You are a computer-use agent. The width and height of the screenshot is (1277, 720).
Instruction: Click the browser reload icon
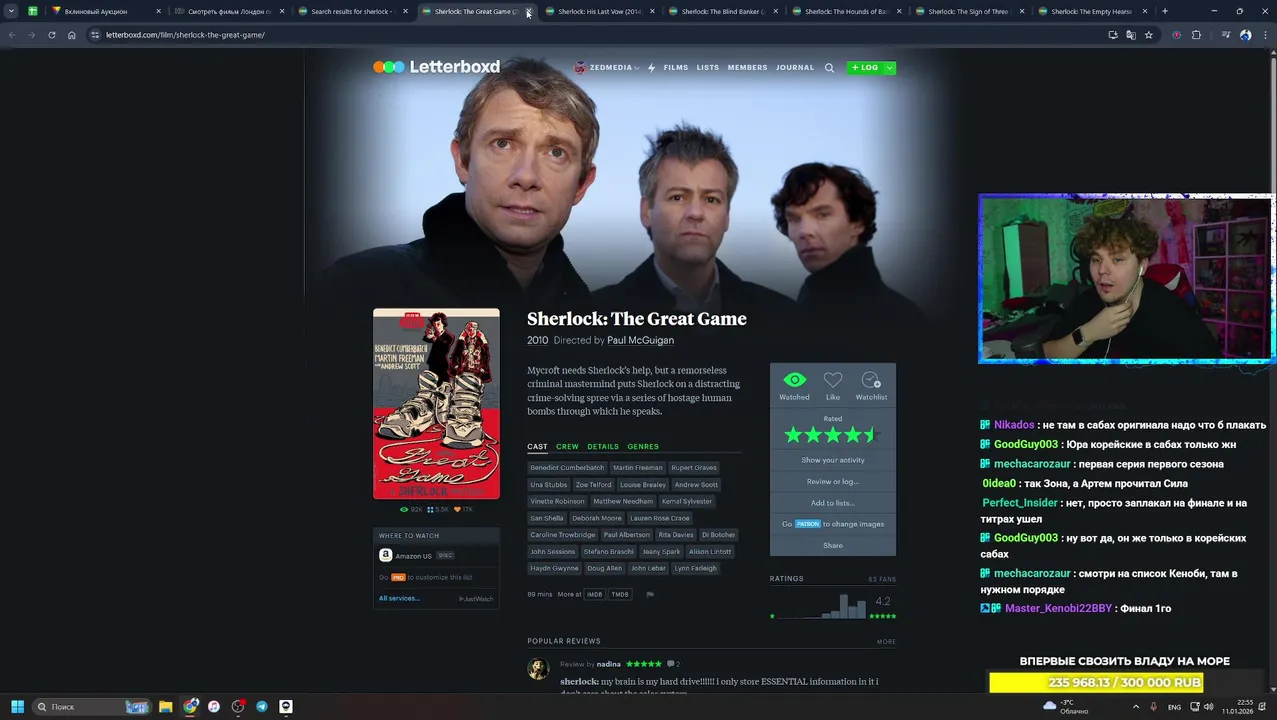pos(52,35)
